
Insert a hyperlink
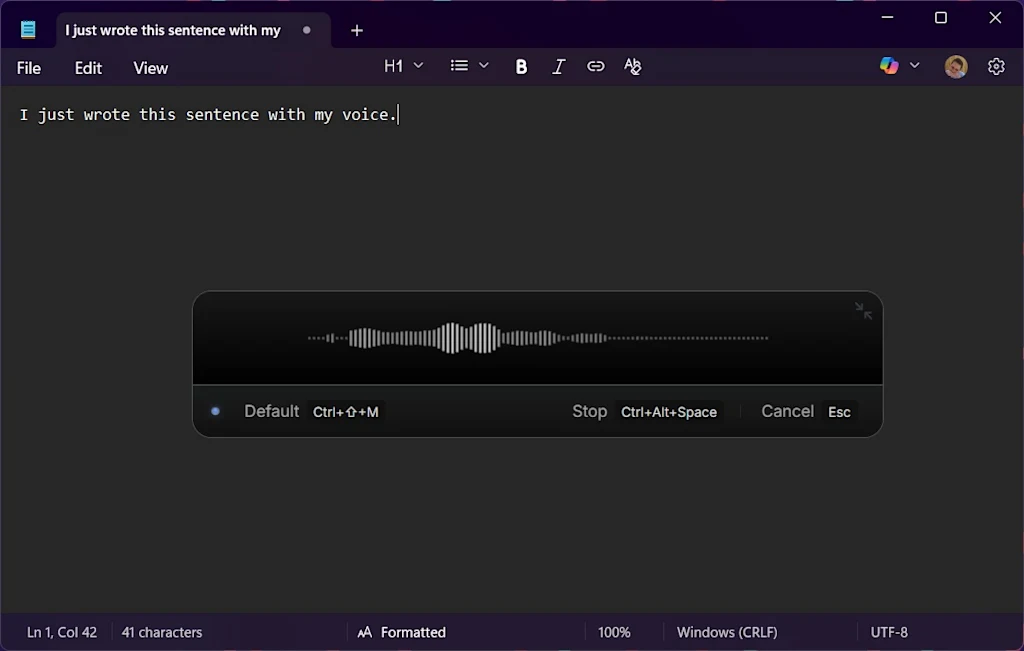[x=596, y=66]
